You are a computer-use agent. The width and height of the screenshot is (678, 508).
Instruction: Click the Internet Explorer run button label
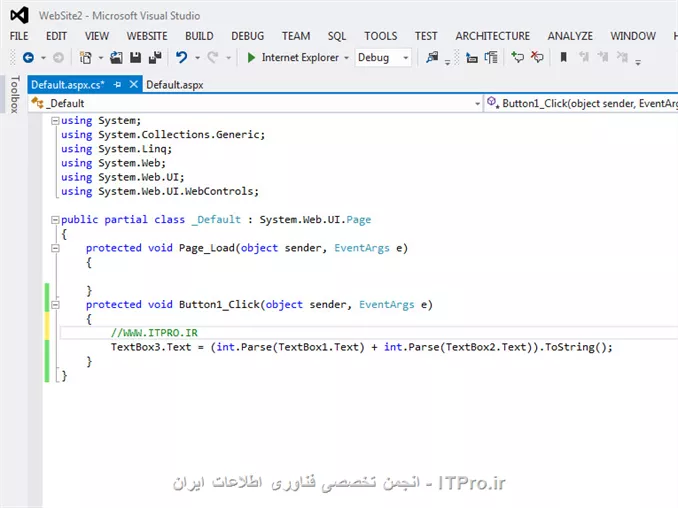point(300,58)
